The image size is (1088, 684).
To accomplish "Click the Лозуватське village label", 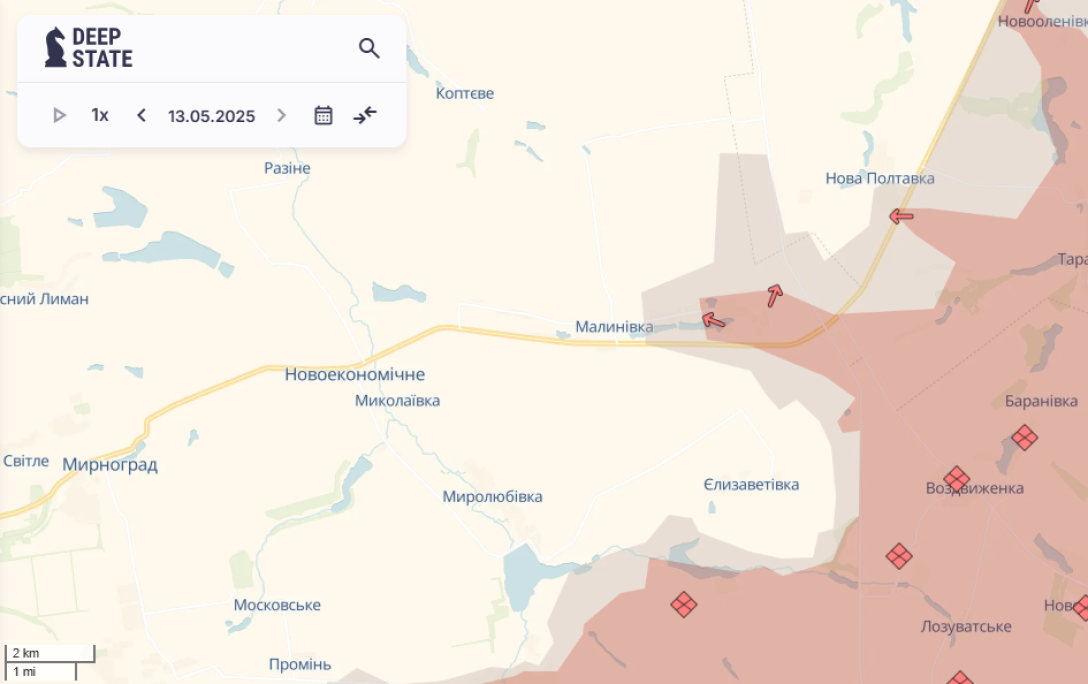I will pos(965,627).
